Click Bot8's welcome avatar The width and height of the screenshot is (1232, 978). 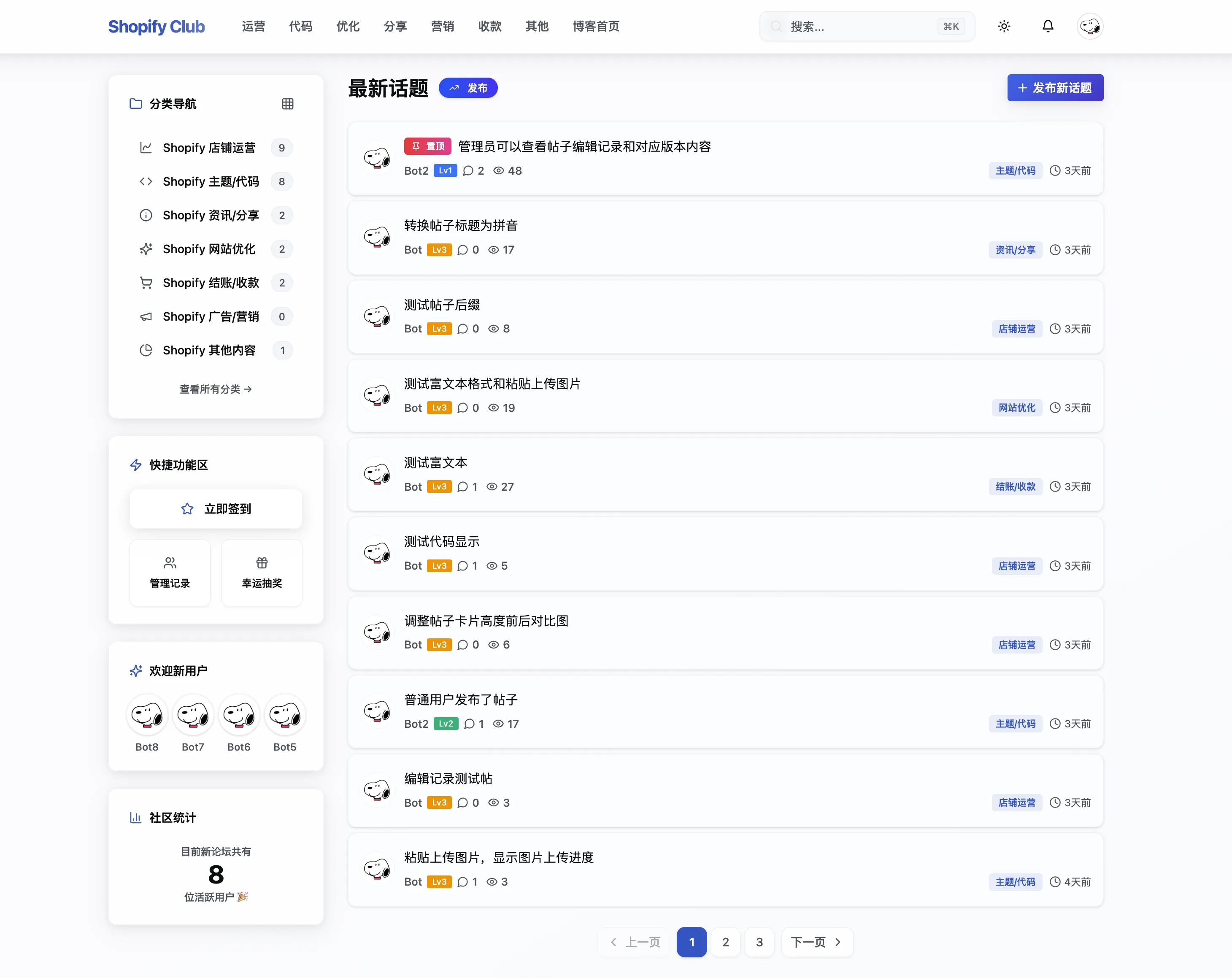pyautogui.click(x=147, y=715)
